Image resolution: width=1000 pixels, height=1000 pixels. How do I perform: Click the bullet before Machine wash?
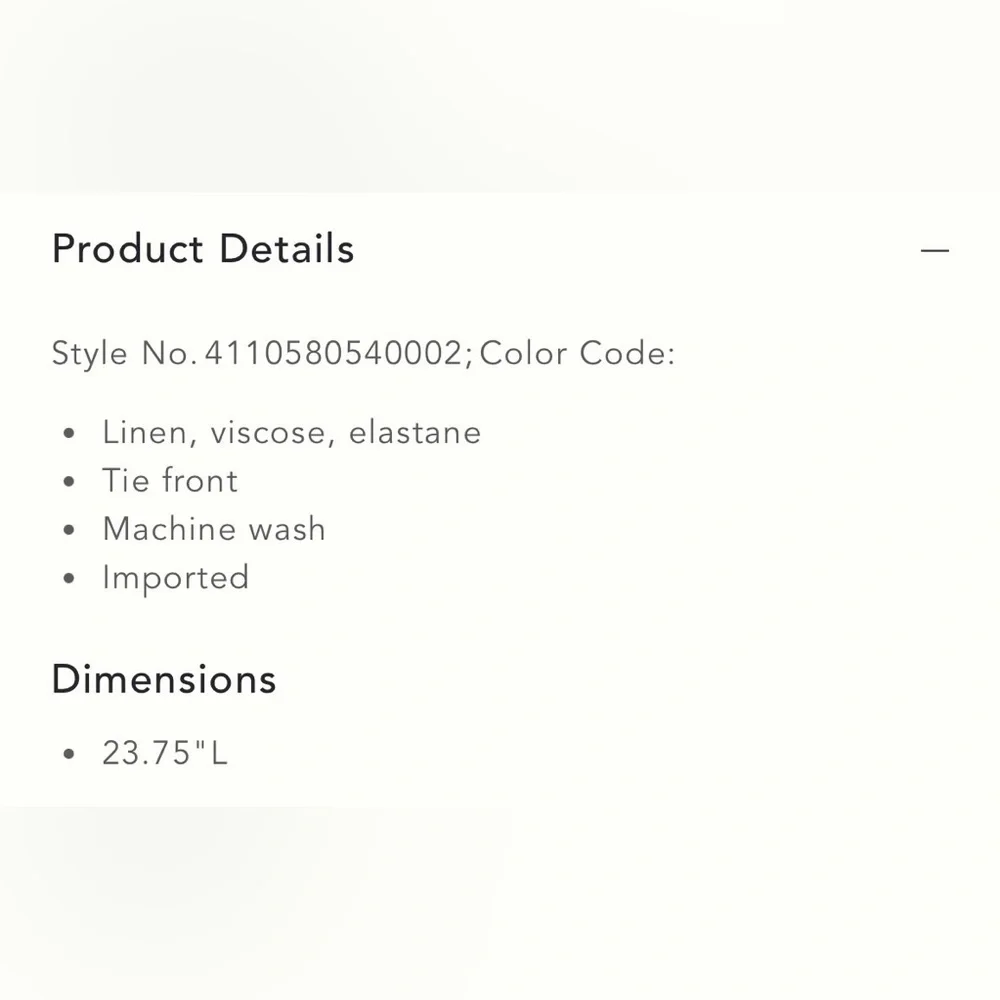pos(69,530)
